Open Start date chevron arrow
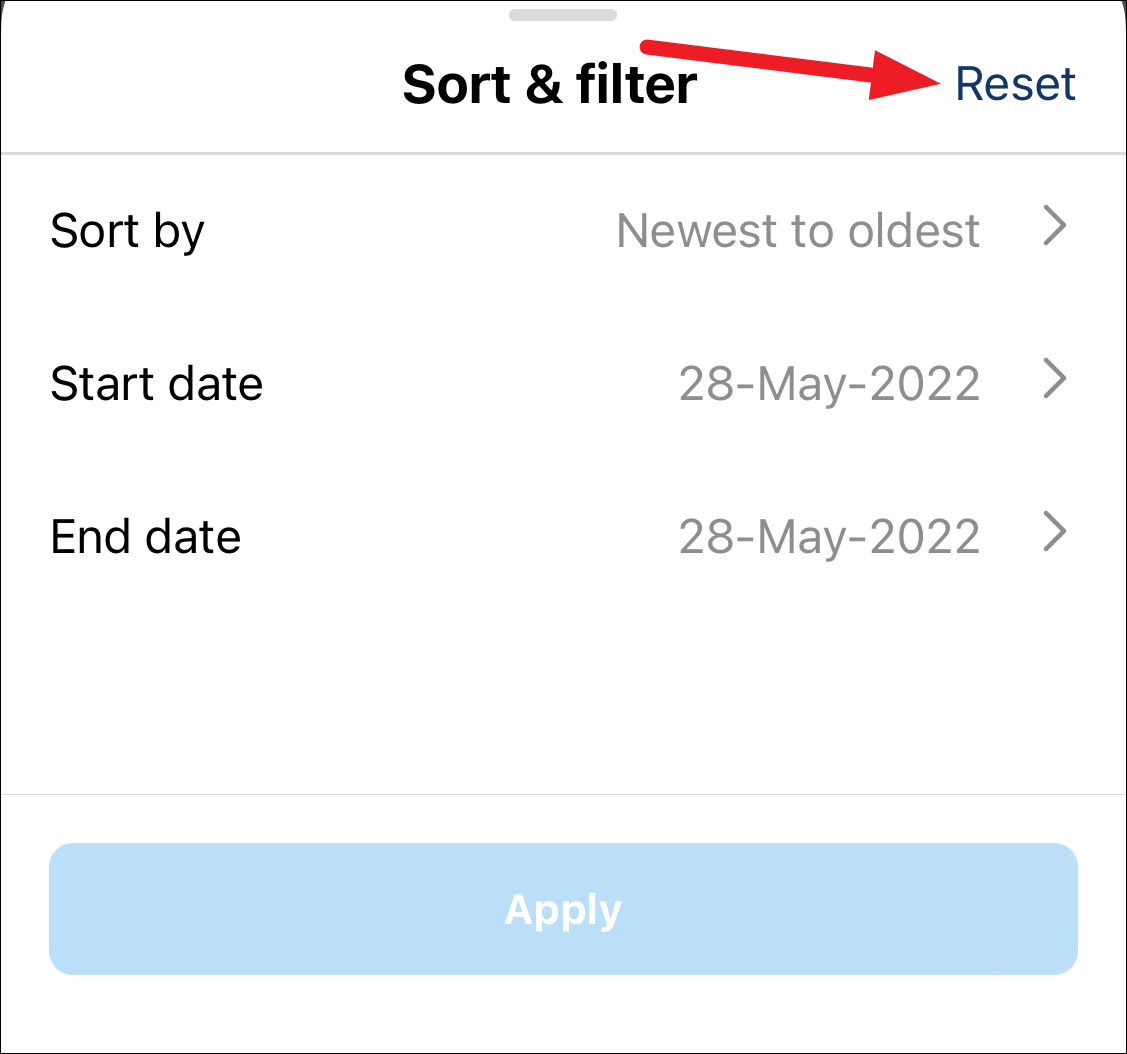Image resolution: width=1127 pixels, height=1054 pixels. pos(1055,380)
